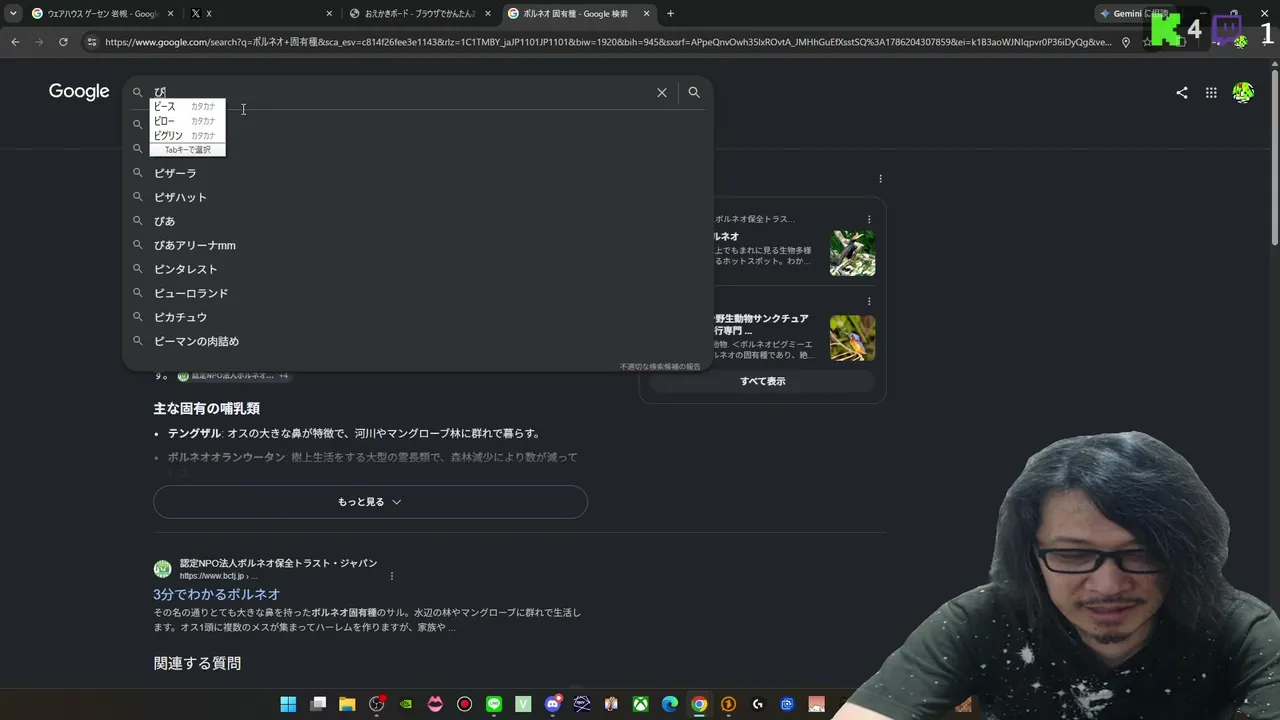
Task: Open options for the 野生動物サンクチュア card
Action: click(869, 301)
